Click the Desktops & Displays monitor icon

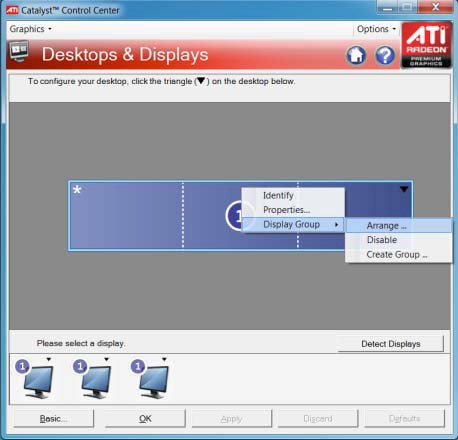[x=19, y=51]
